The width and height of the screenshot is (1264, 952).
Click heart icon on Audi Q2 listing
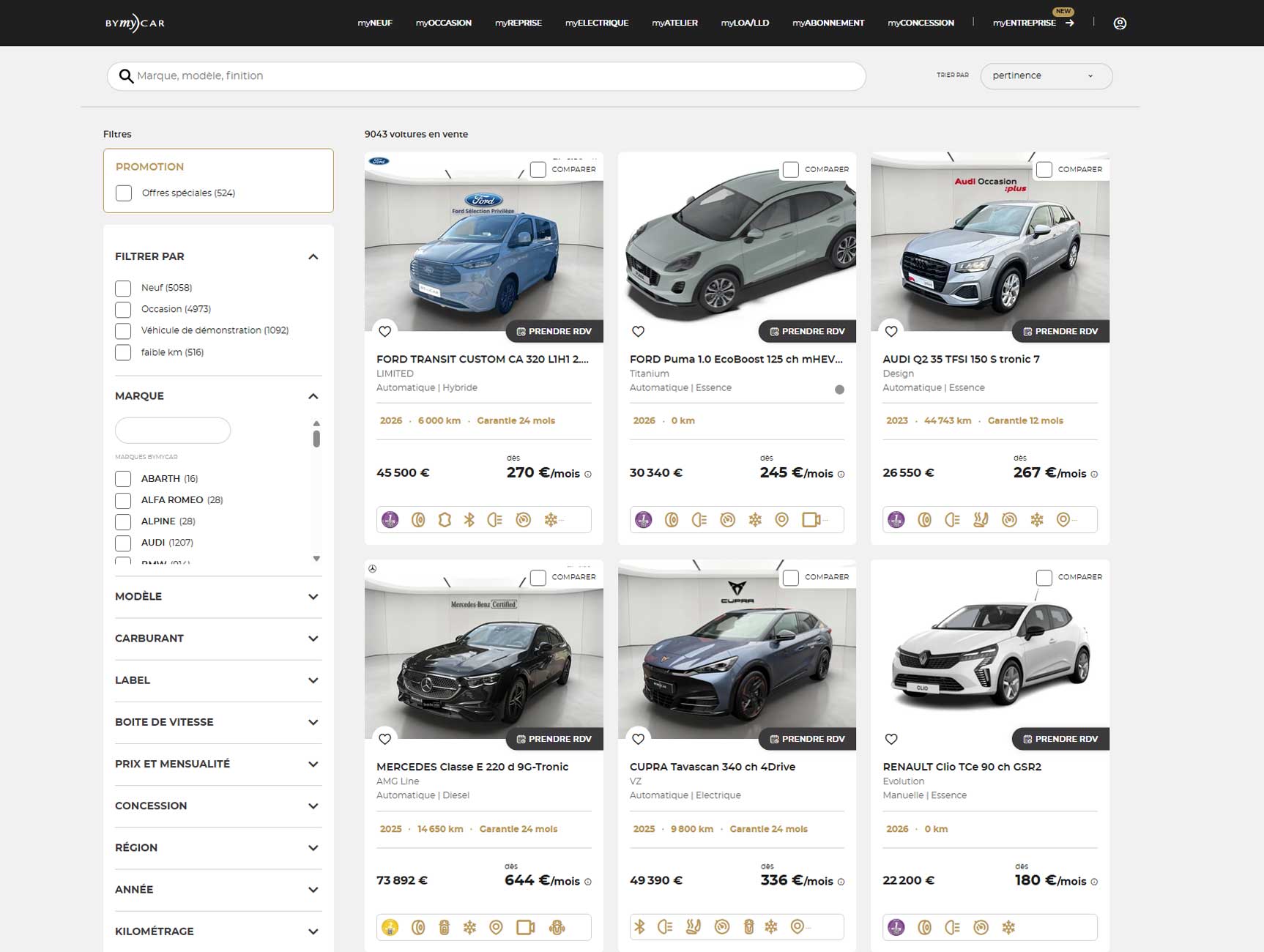(x=891, y=332)
